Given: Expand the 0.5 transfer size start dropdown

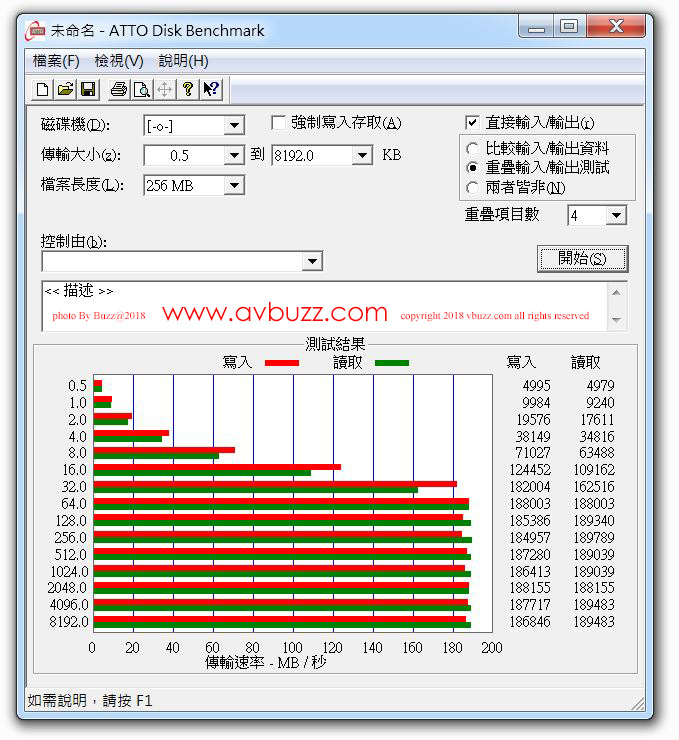Looking at the screenshot, I should [x=234, y=155].
